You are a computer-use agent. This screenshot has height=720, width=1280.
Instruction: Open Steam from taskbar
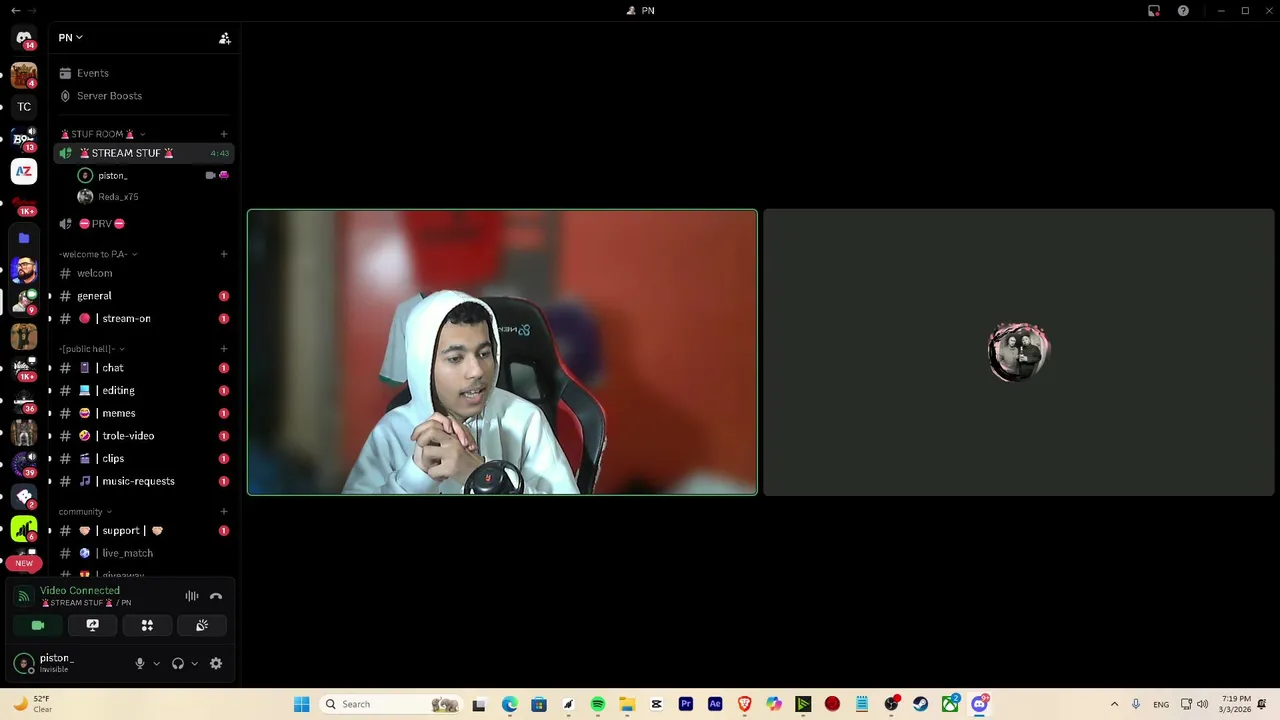921,705
